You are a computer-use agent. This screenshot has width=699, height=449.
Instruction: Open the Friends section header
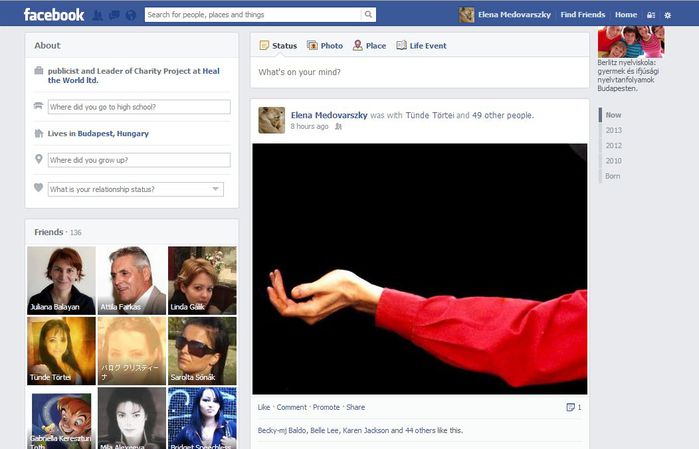pos(49,232)
